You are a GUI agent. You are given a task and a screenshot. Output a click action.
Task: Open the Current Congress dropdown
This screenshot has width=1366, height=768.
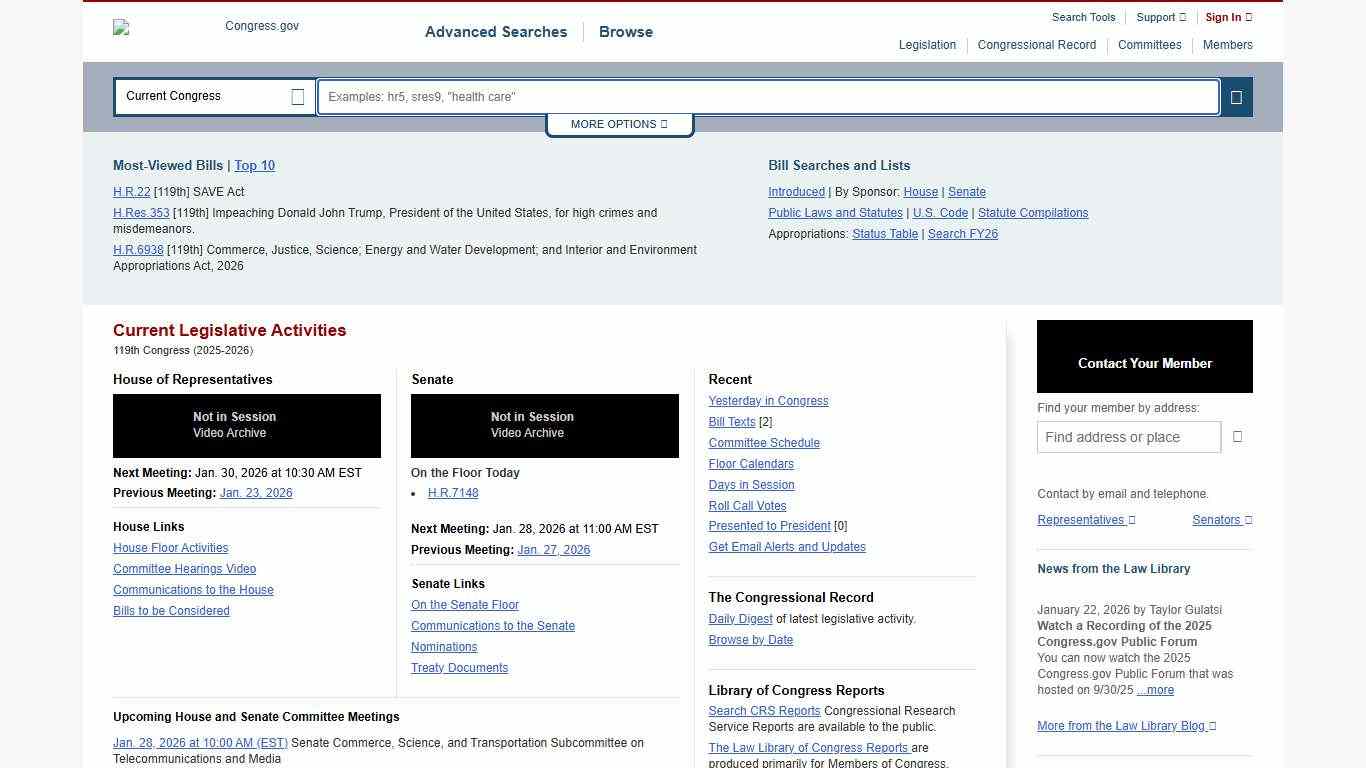click(214, 97)
